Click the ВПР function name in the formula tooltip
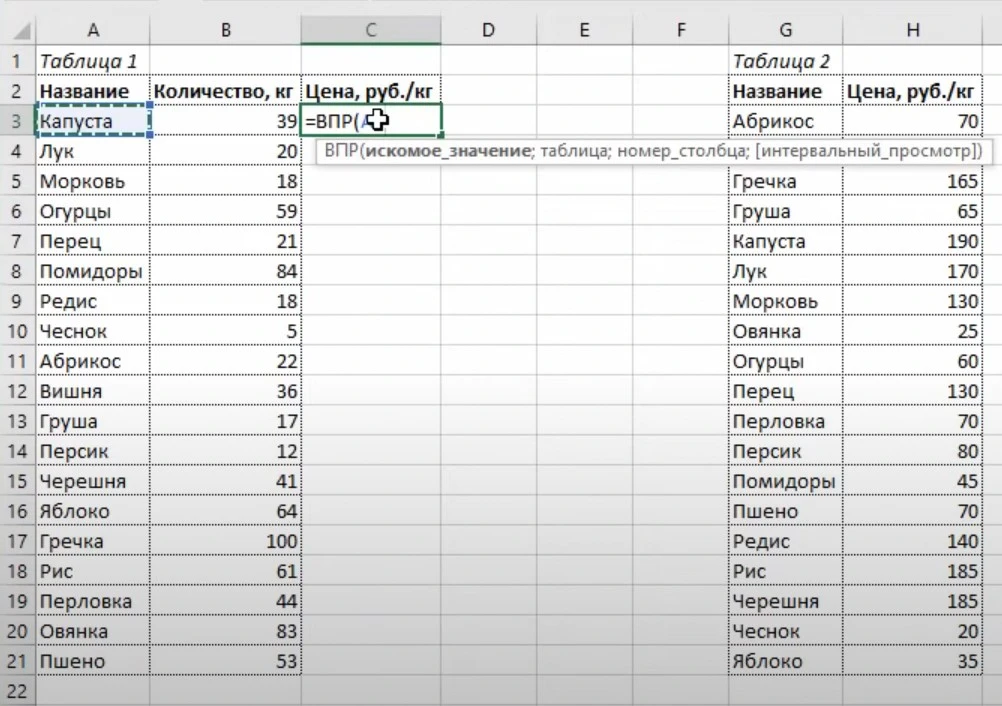 click(x=340, y=151)
